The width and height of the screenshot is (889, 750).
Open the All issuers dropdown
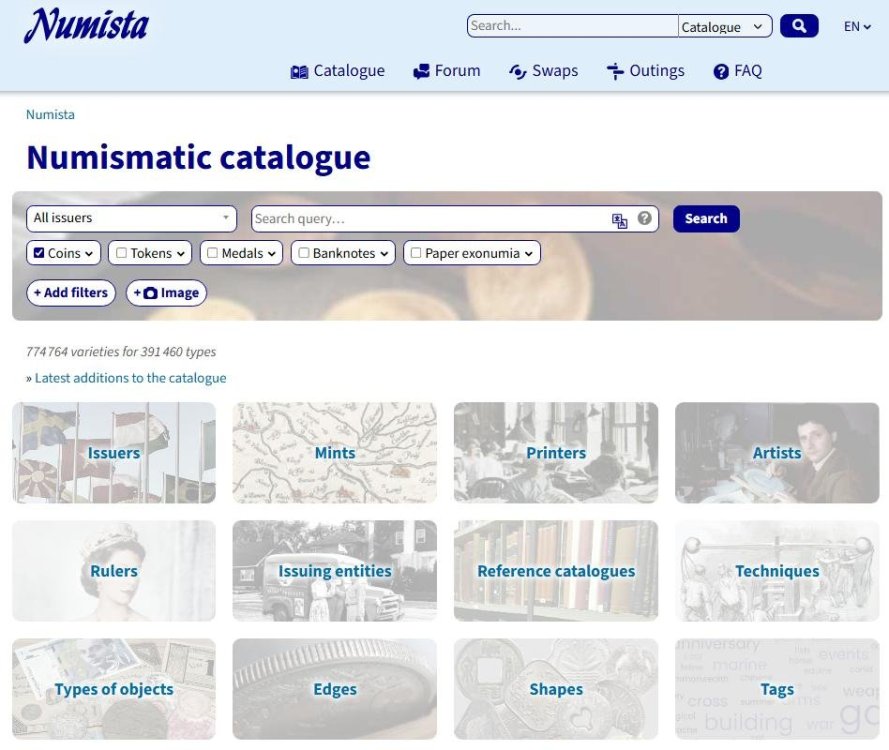(131, 218)
